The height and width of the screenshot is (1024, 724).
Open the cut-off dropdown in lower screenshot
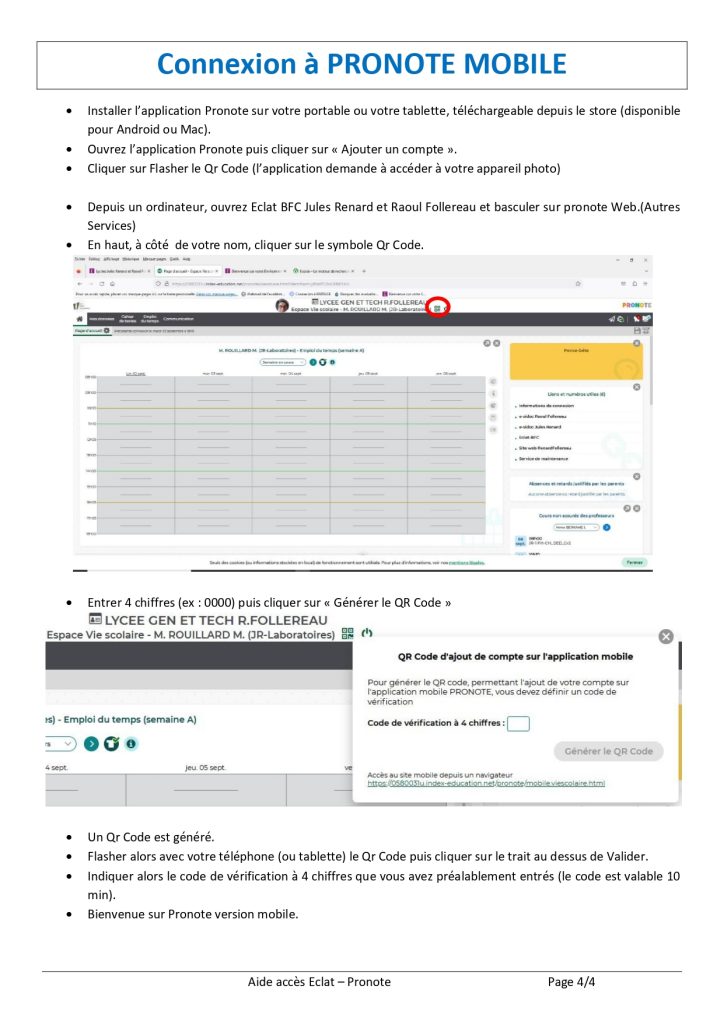pos(61,743)
